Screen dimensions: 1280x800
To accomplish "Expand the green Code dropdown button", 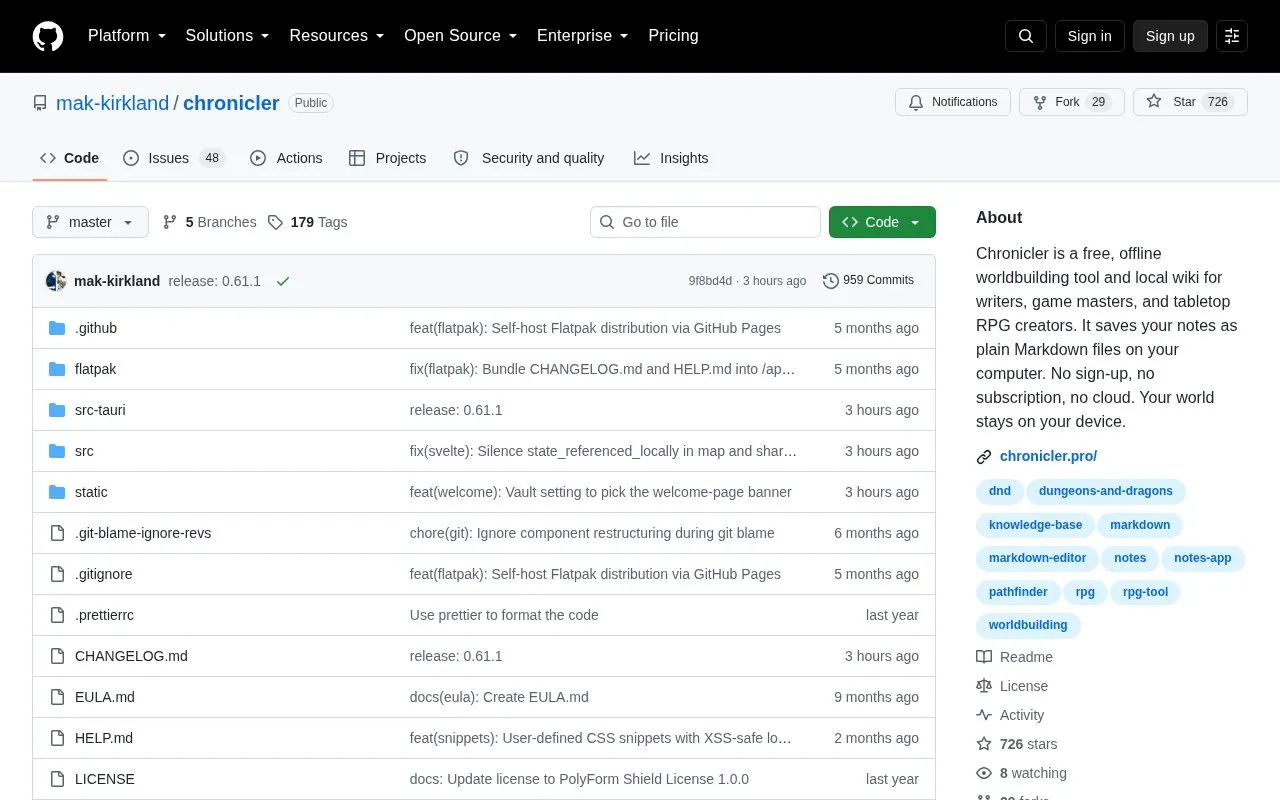I will click(882, 222).
